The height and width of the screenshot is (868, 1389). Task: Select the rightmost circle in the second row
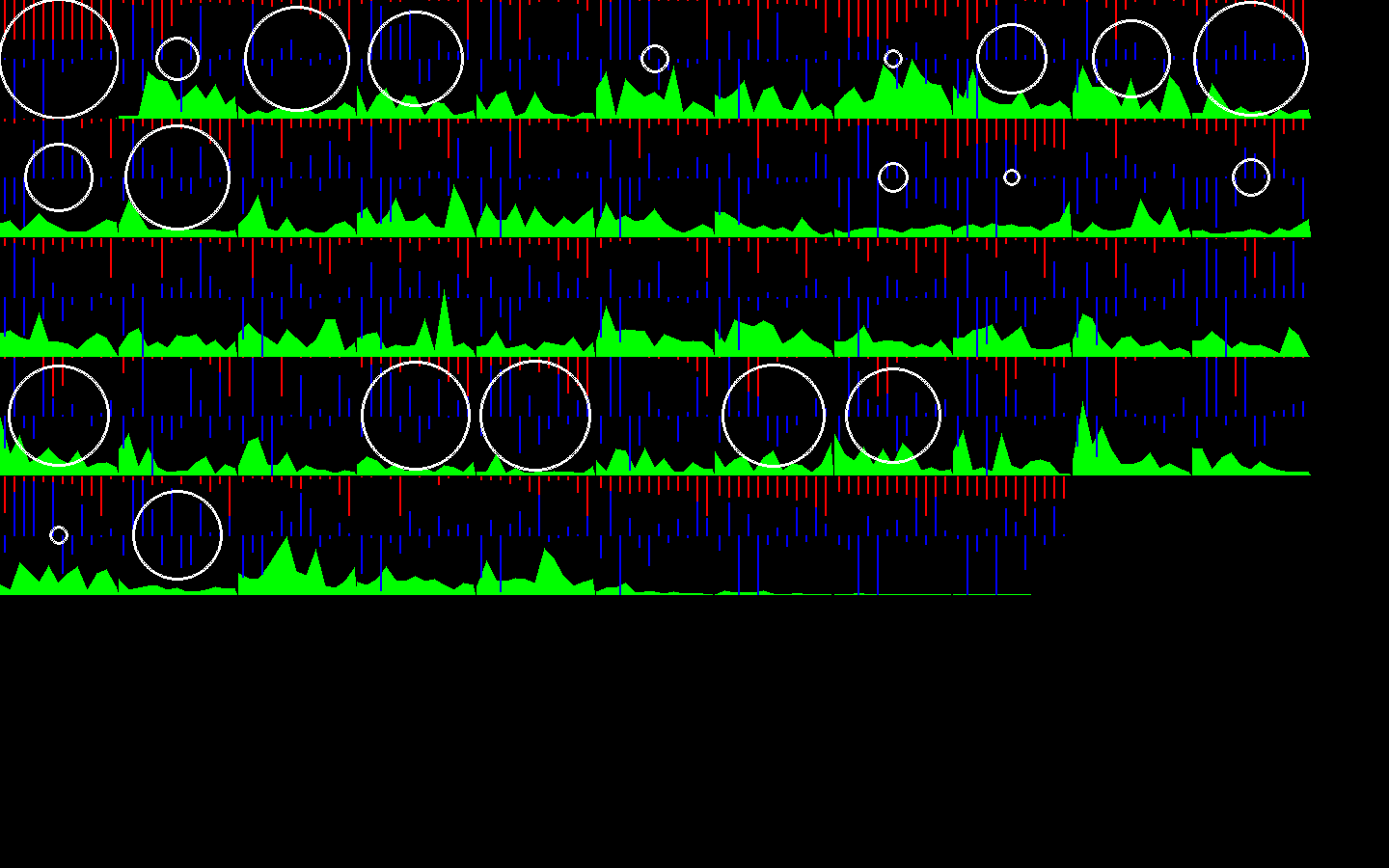[x=1251, y=177]
